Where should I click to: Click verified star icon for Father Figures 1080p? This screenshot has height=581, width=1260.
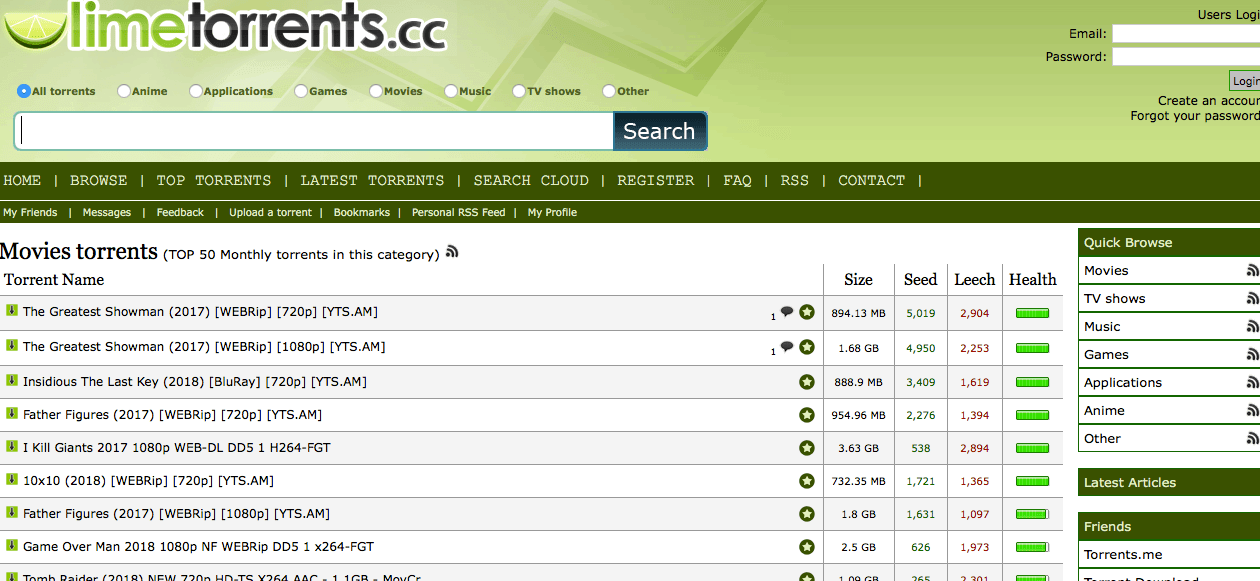pyautogui.click(x=807, y=514)
